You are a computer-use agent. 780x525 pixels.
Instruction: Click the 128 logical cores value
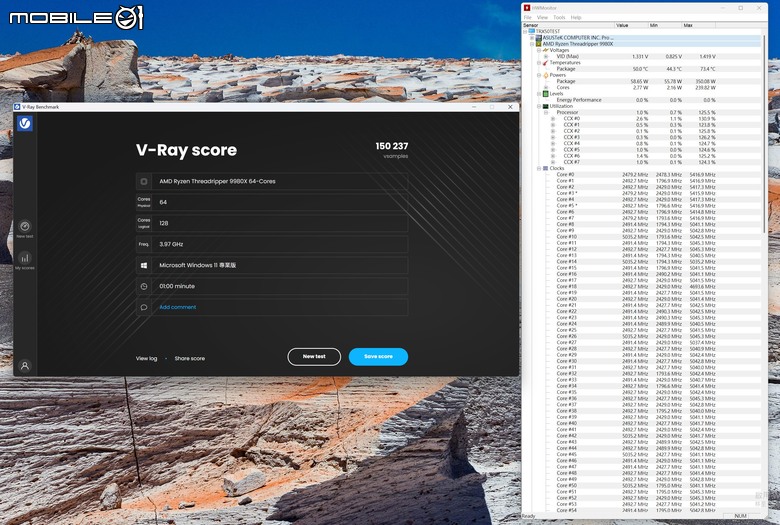pos(164,223)
